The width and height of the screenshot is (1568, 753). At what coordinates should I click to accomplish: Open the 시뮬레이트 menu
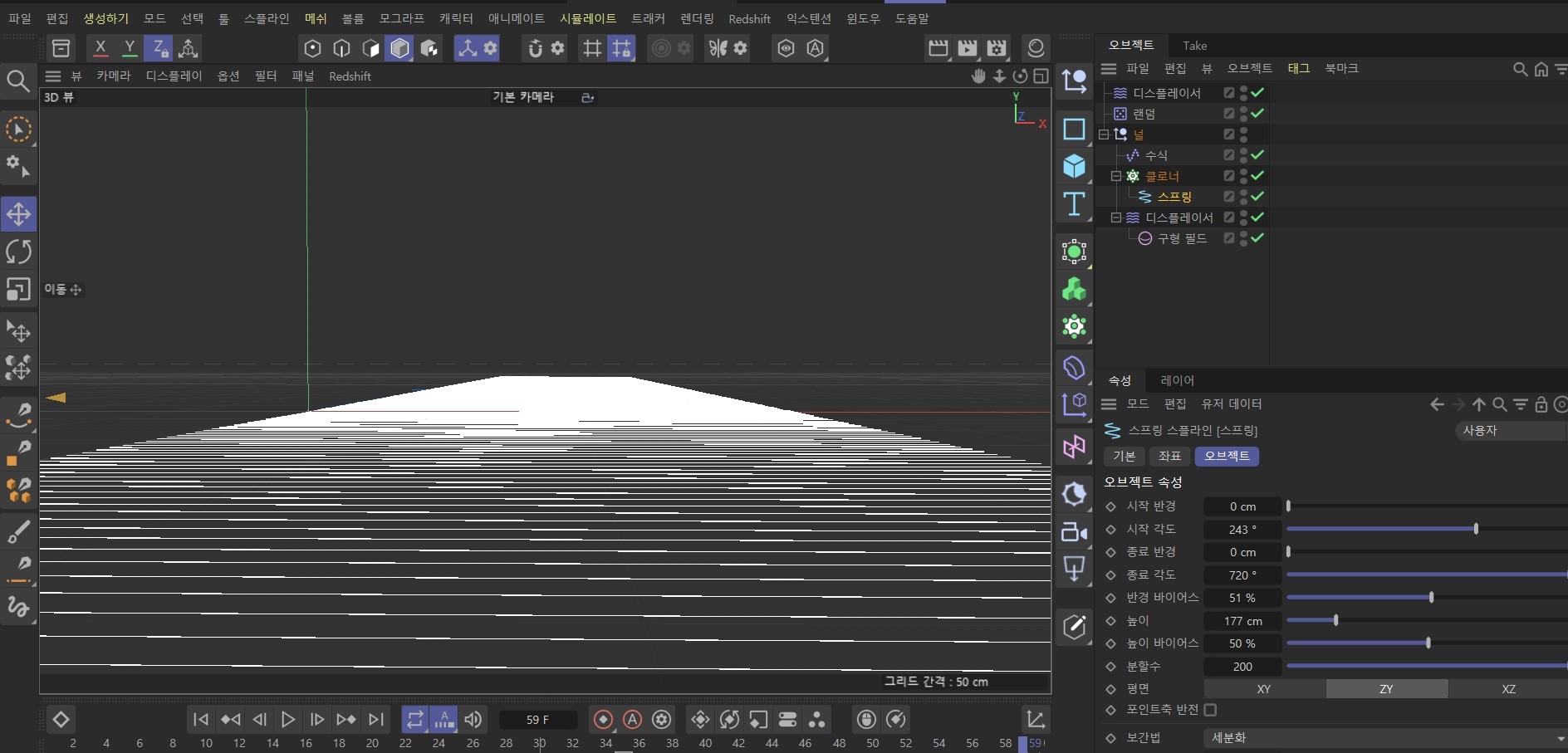pos(588,18)
